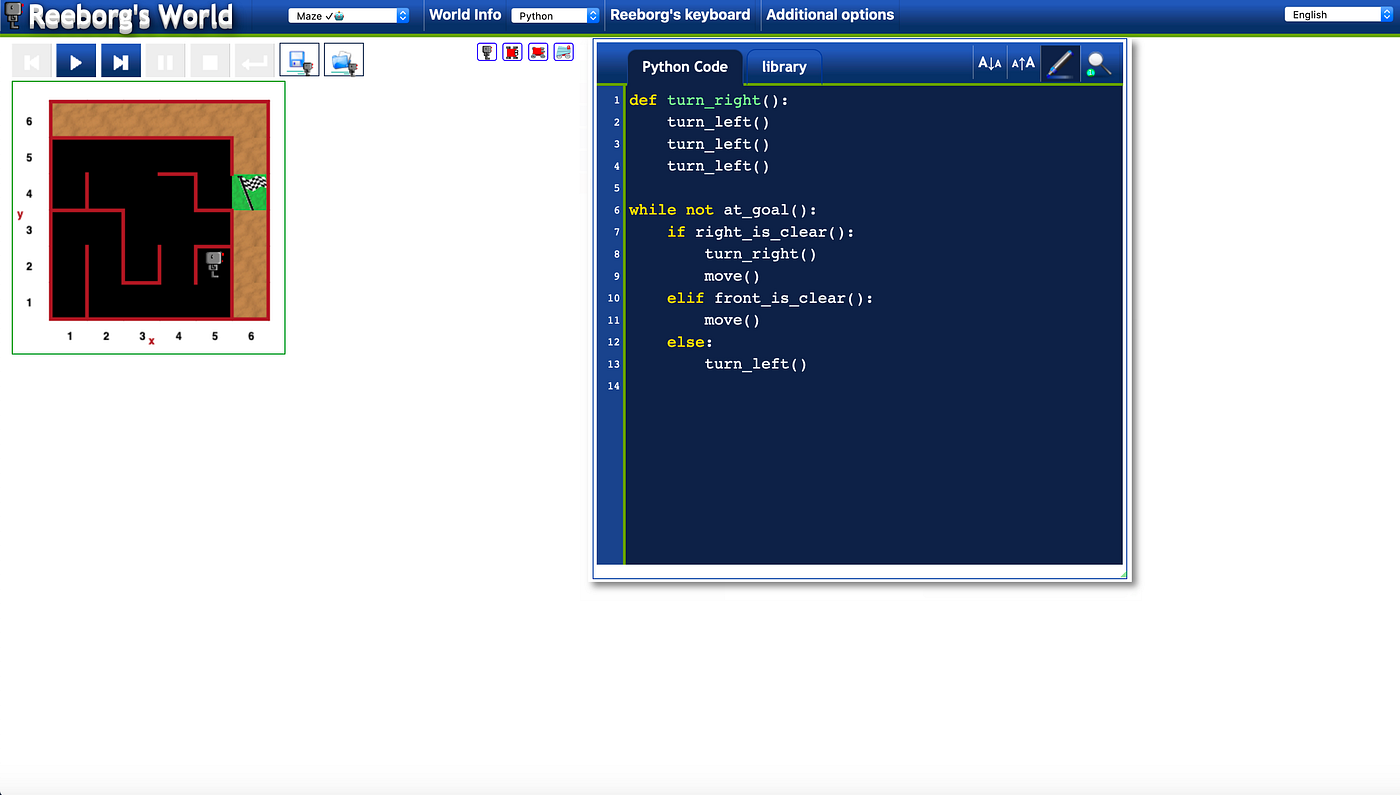The image size is (1400, 795).
Task: Open Additional options
Action: 830,15
